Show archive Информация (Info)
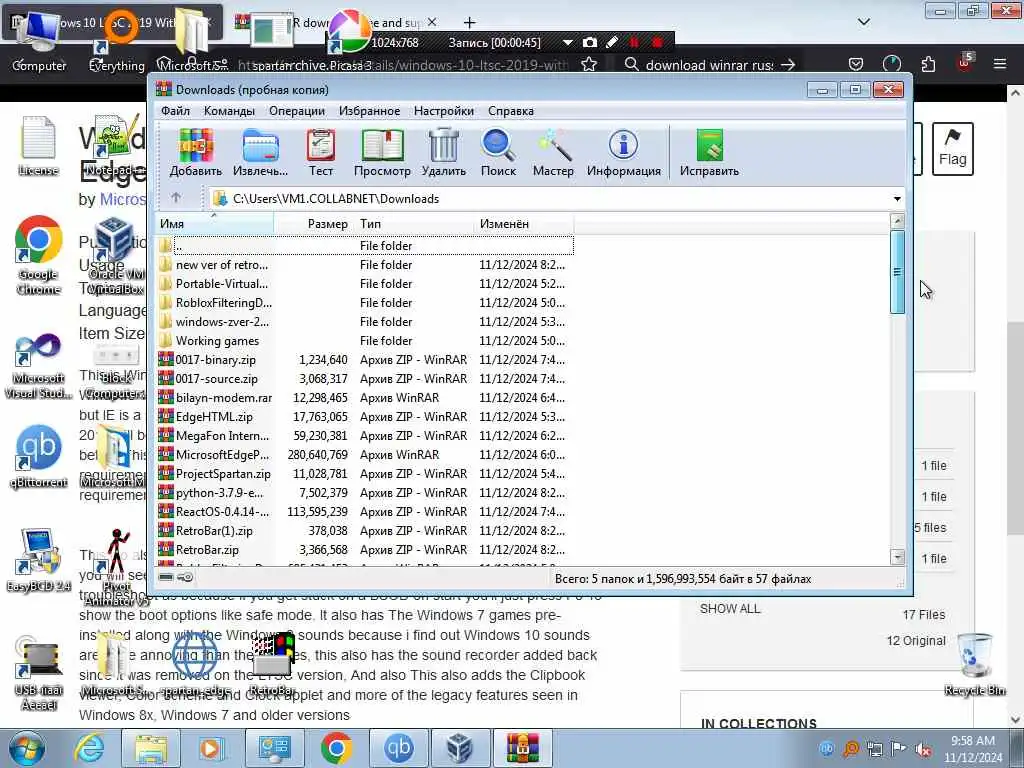 click(x=624, y=152)
